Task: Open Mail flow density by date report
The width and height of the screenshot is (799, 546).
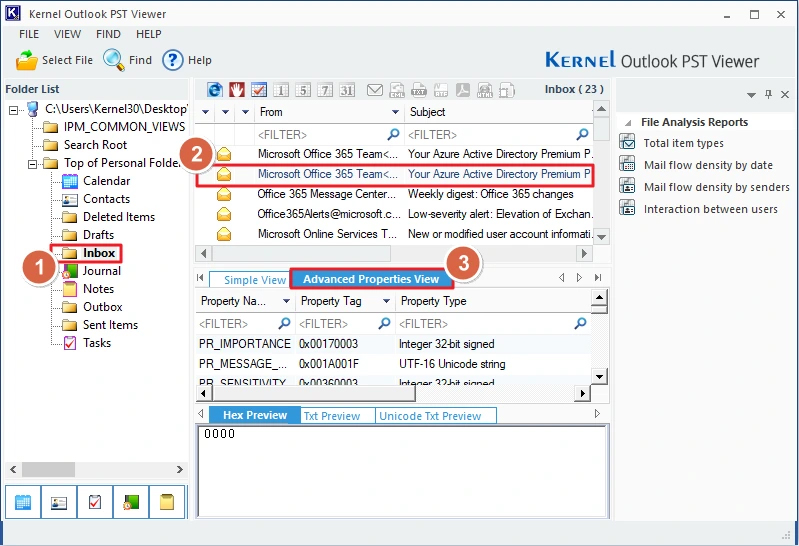Action: click(708, 165)
